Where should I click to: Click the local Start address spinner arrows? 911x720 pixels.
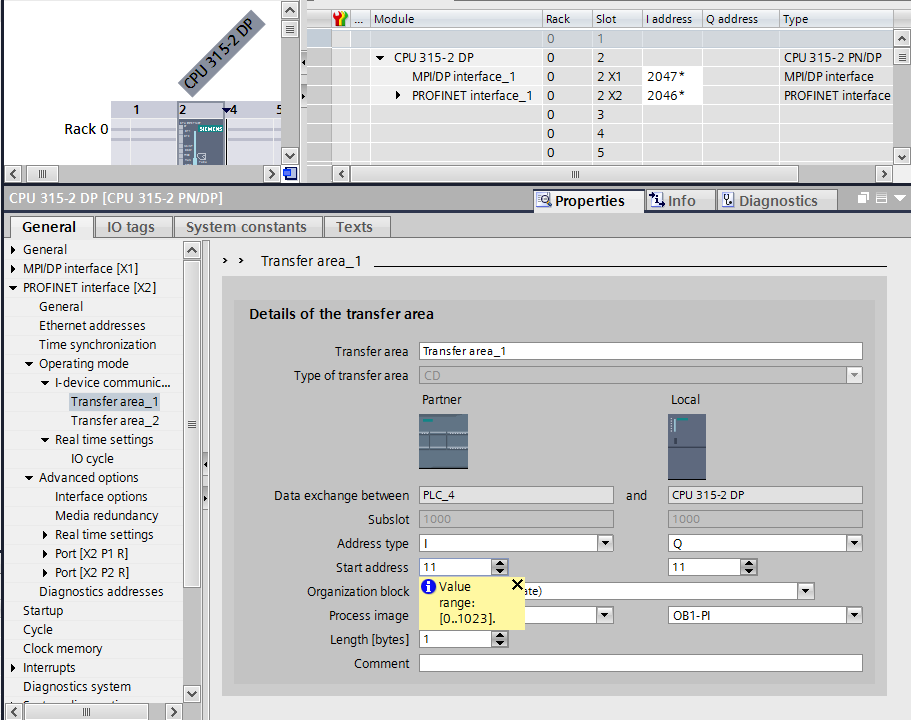pyautogui.click(x=748, y=567)
